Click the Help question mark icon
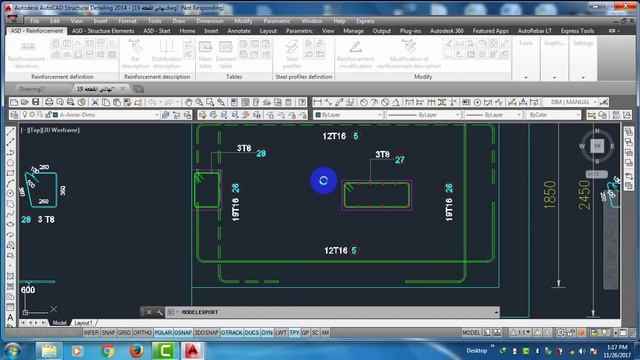 pos(302,102)
